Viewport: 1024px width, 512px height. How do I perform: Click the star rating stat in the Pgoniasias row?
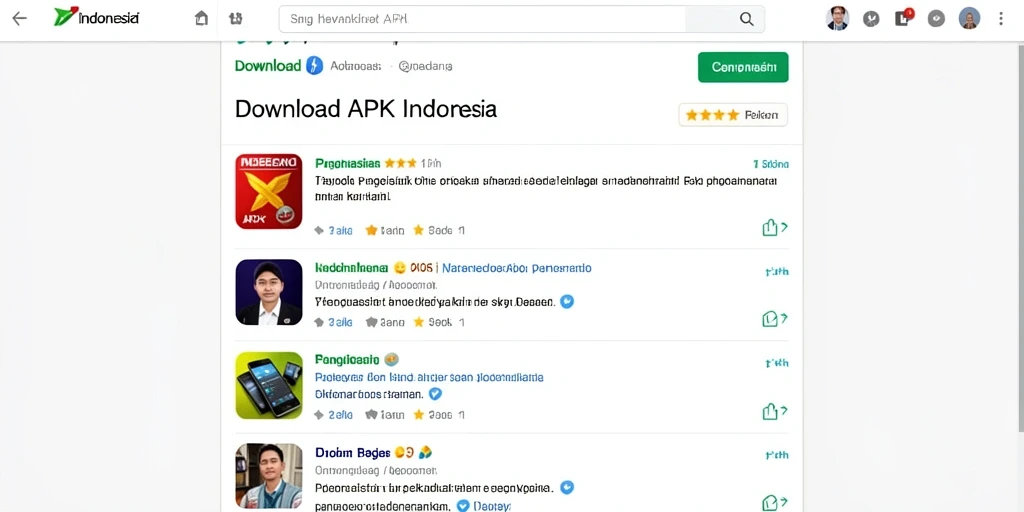438,231
